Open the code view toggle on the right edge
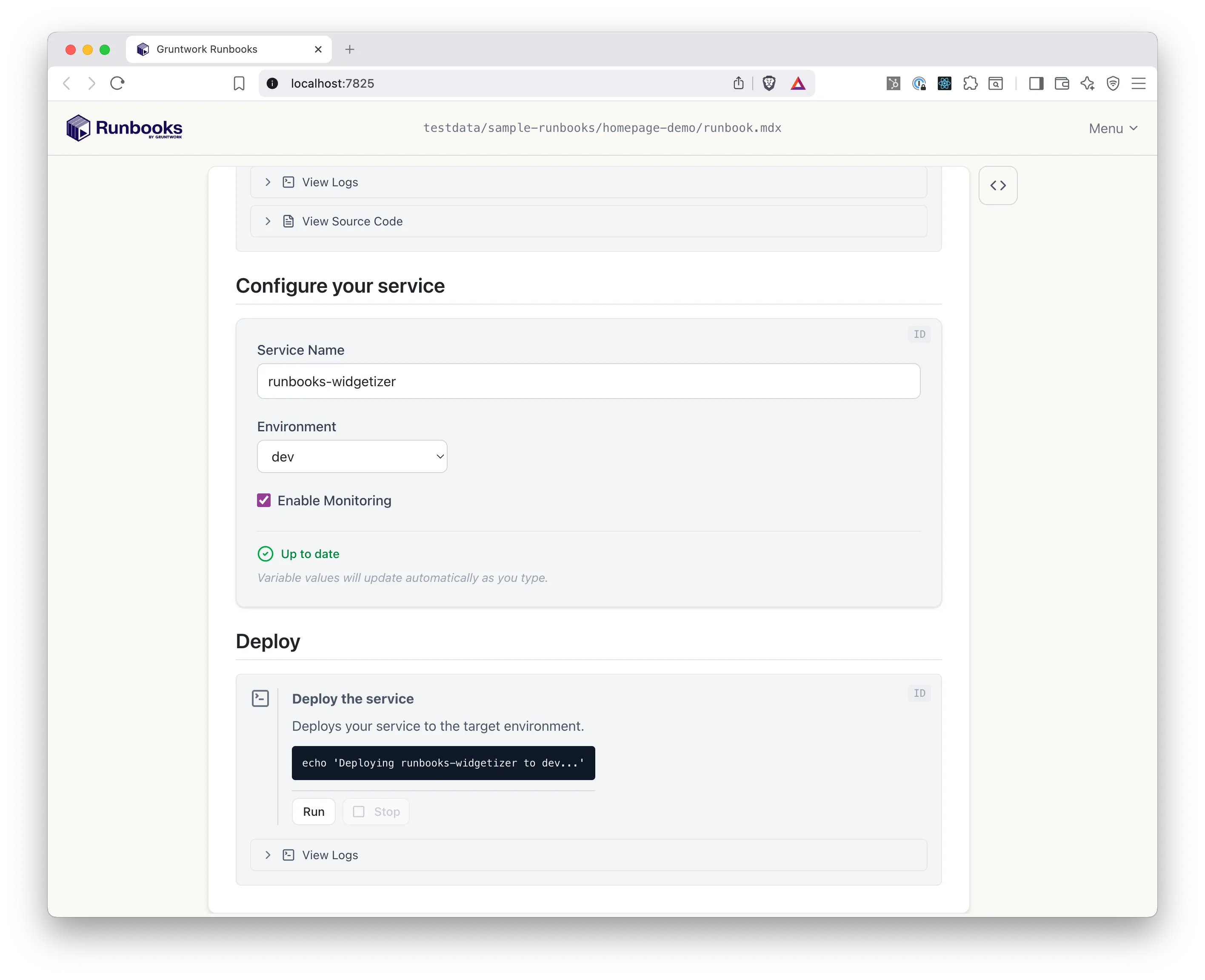The width and height of the screenshot is (1205, 980). pyautogui.click(x=997, y=185)
